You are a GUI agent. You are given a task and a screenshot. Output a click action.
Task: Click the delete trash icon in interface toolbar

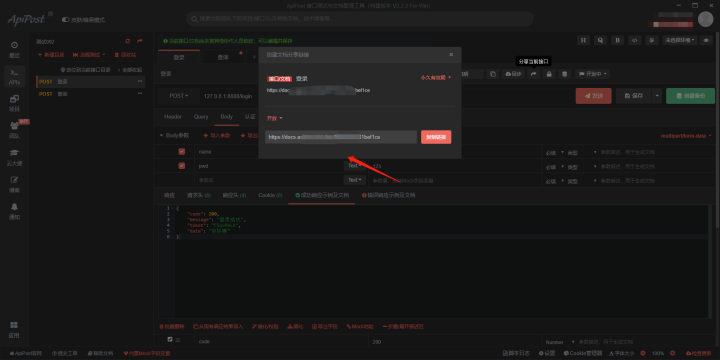click(x=565, y=74)
